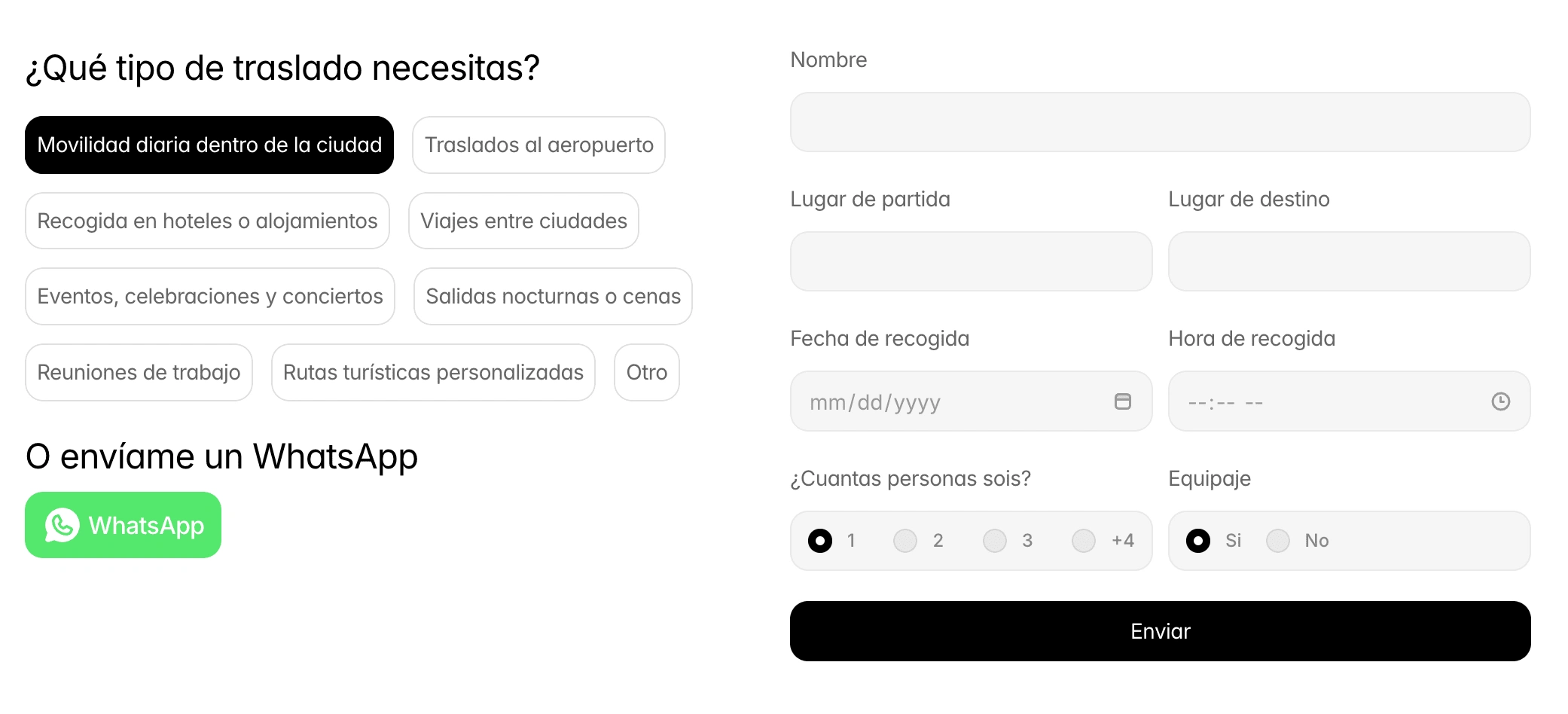This screenshot has width=1568, height=714.
Task: Select Si for Equipaje
Action: 1198,540
